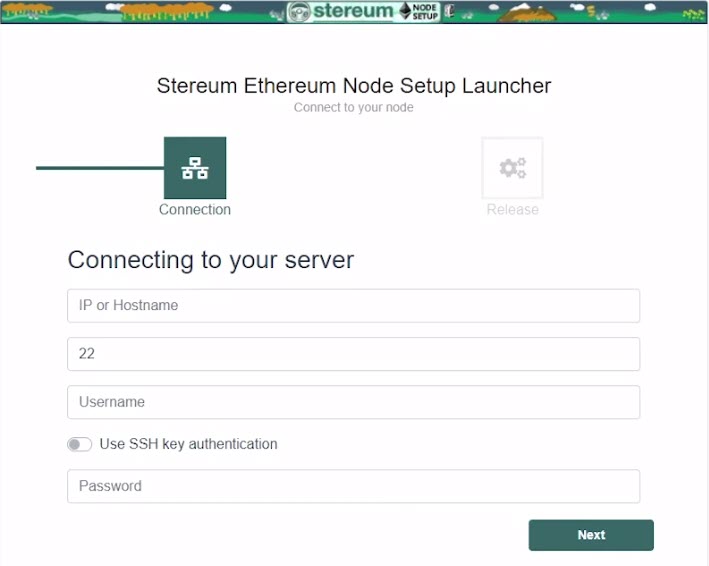Click the Next button
Screen dimensions: 709x566
tap(591, 535)
